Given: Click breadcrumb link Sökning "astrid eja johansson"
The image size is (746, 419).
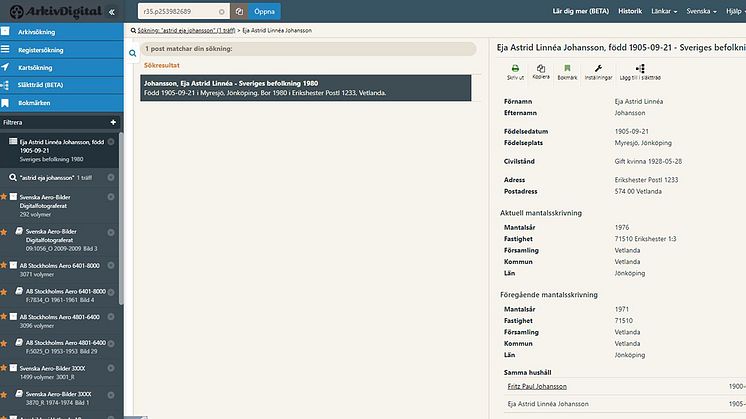Looking at the screenshot, I should pos(186,30).
